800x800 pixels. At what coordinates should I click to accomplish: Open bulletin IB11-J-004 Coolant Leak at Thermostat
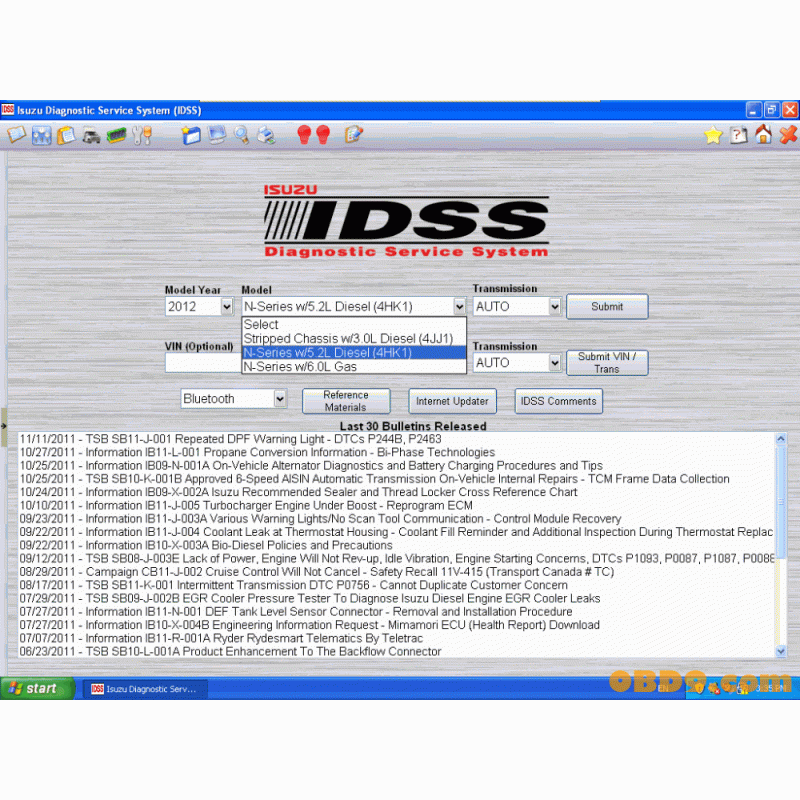tap(396, 532)
